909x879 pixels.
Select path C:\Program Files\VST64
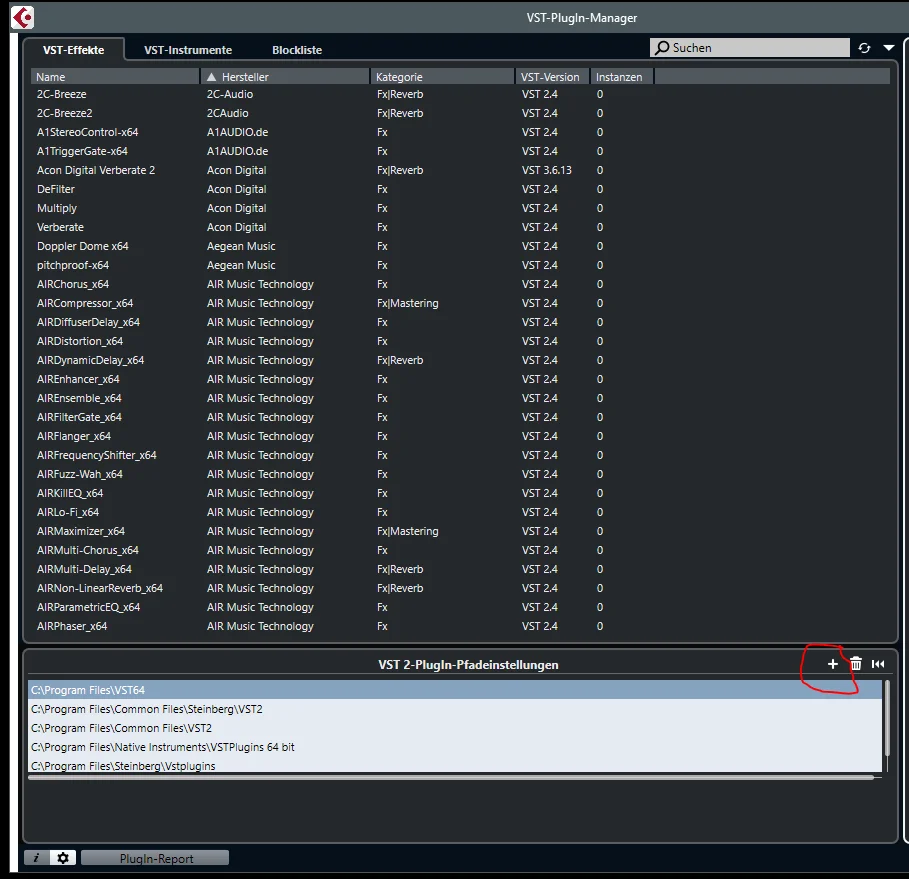[x=455, y=690]
